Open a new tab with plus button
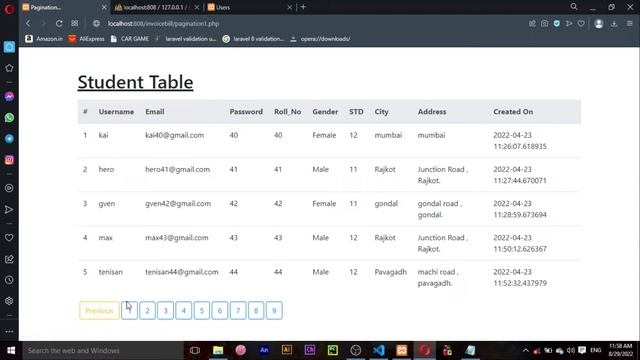640x360 pixels. click(x=303, y=7)
